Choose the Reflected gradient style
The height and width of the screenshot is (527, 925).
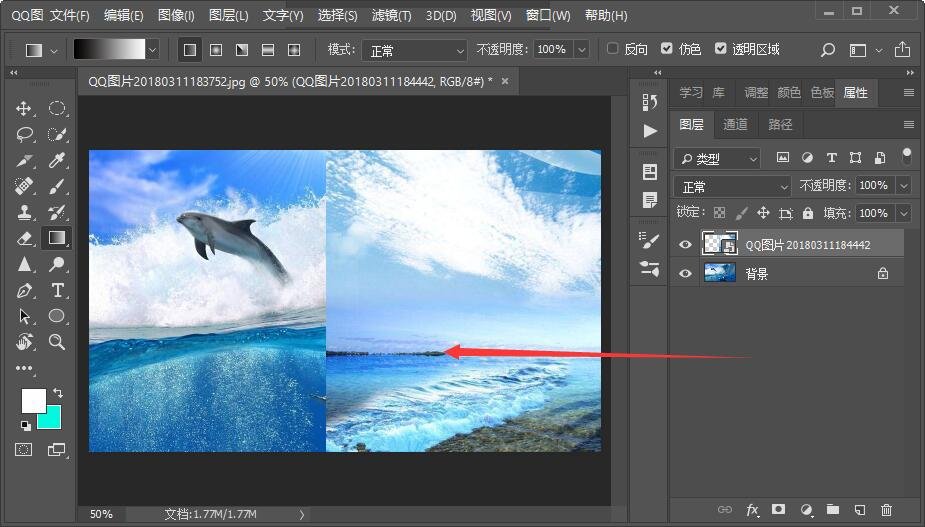point(268,50)
